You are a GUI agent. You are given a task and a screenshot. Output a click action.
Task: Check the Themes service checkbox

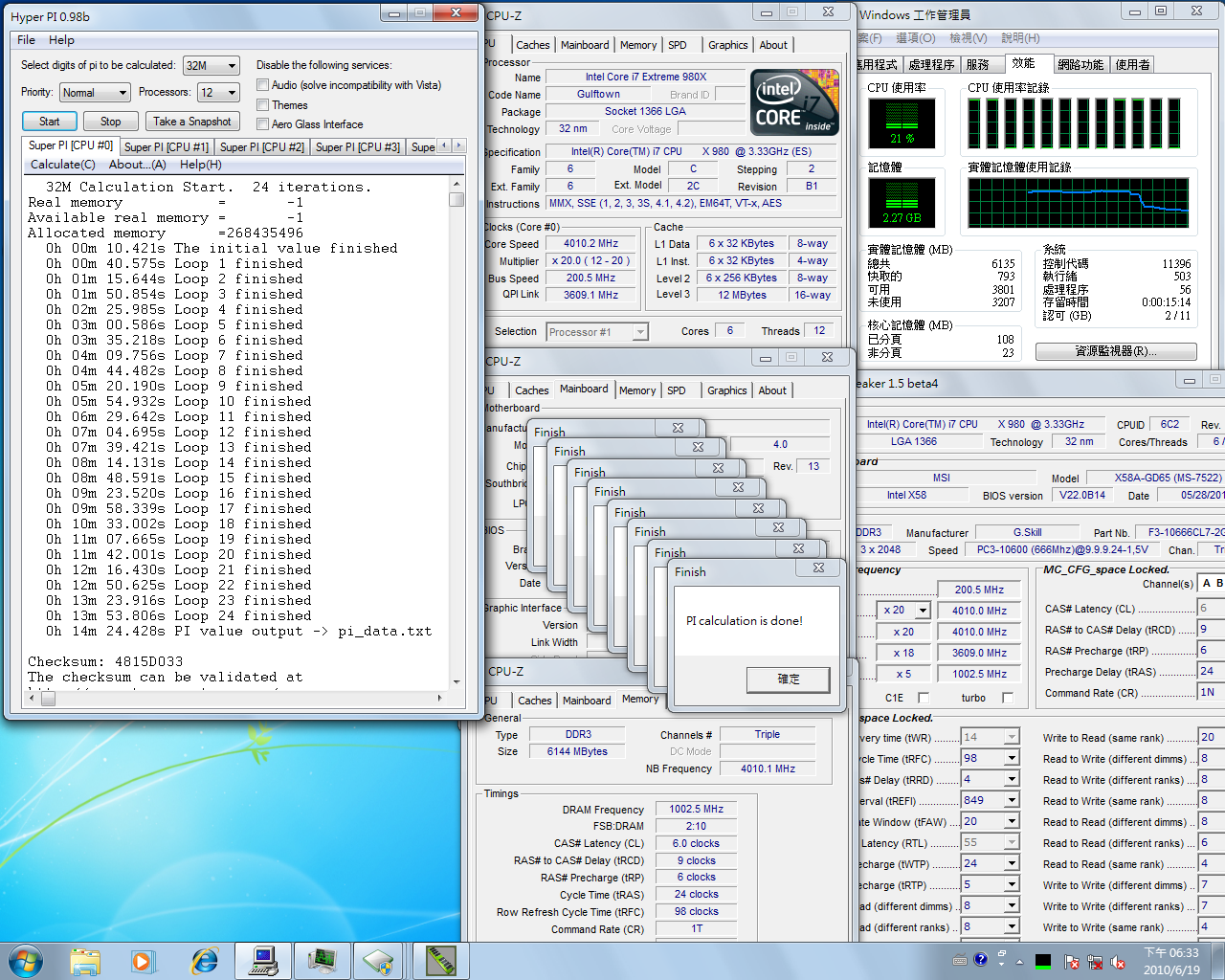pos(262,105)
